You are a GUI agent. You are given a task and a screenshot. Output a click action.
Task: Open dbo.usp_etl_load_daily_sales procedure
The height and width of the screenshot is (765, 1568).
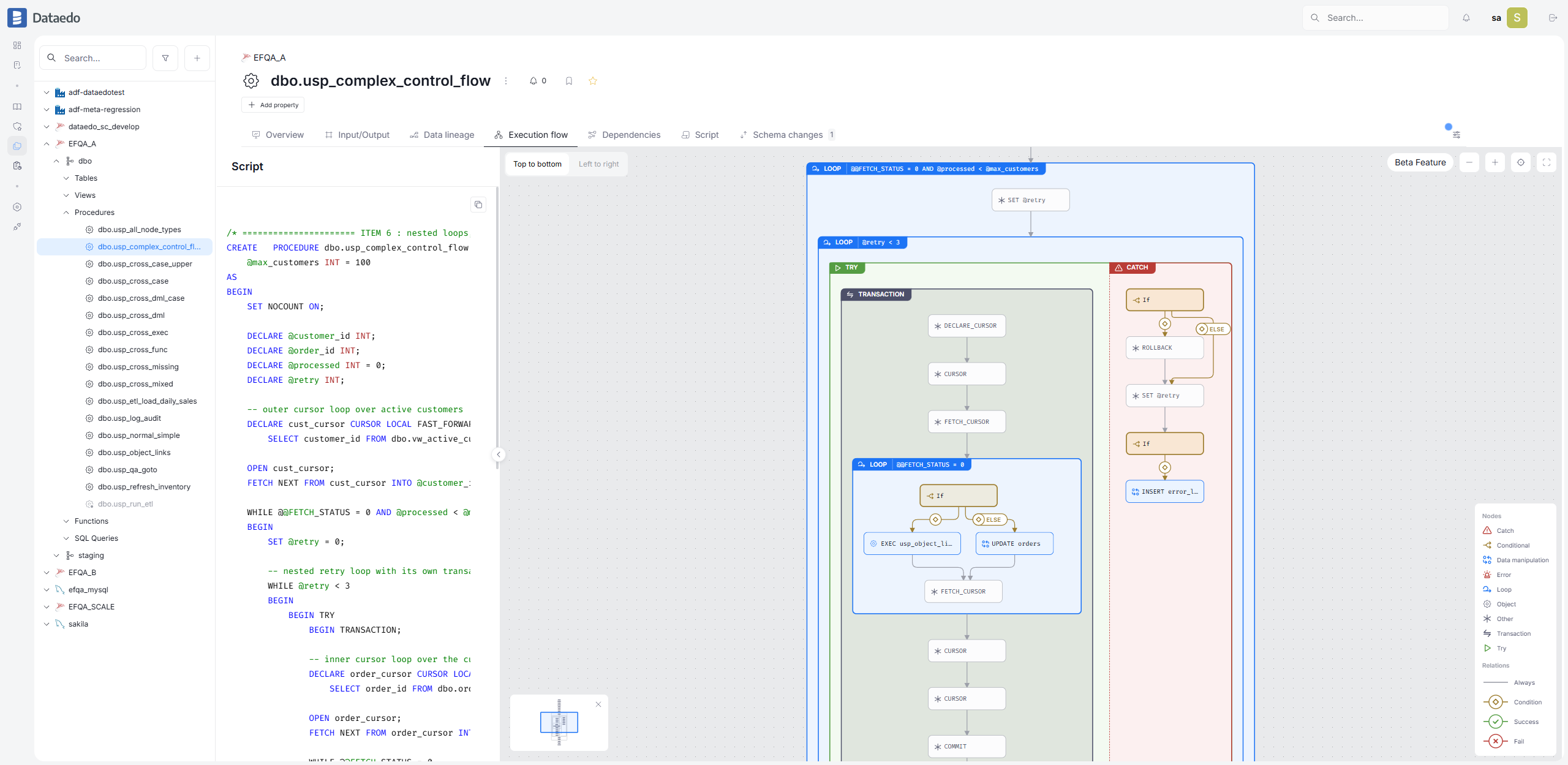147,401
